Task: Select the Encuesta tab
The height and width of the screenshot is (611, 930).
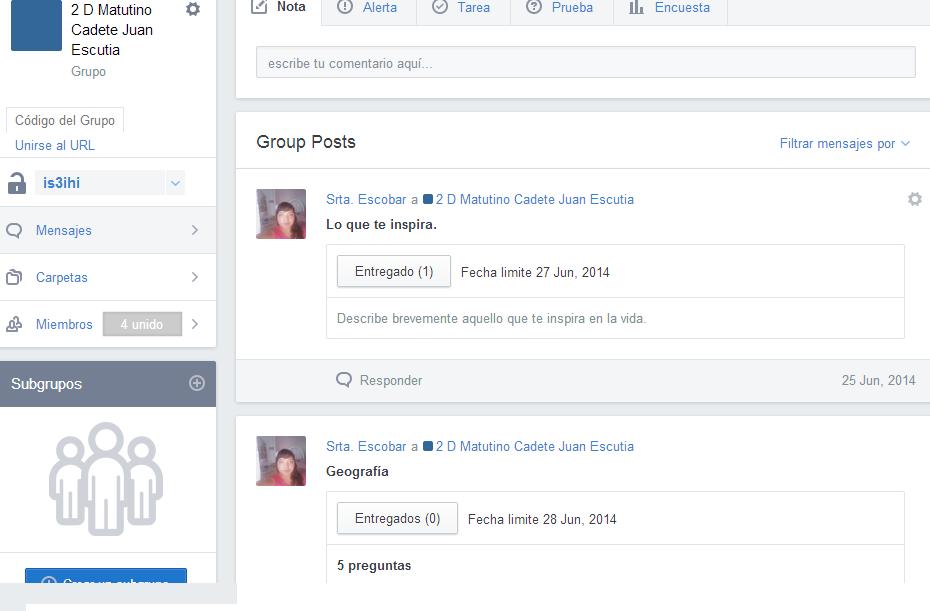Action: (669, 8)
